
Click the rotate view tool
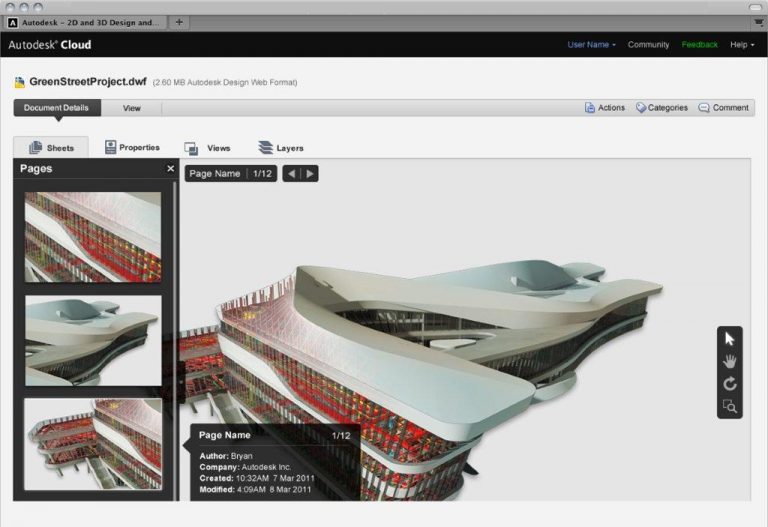(x=729, y=384)
